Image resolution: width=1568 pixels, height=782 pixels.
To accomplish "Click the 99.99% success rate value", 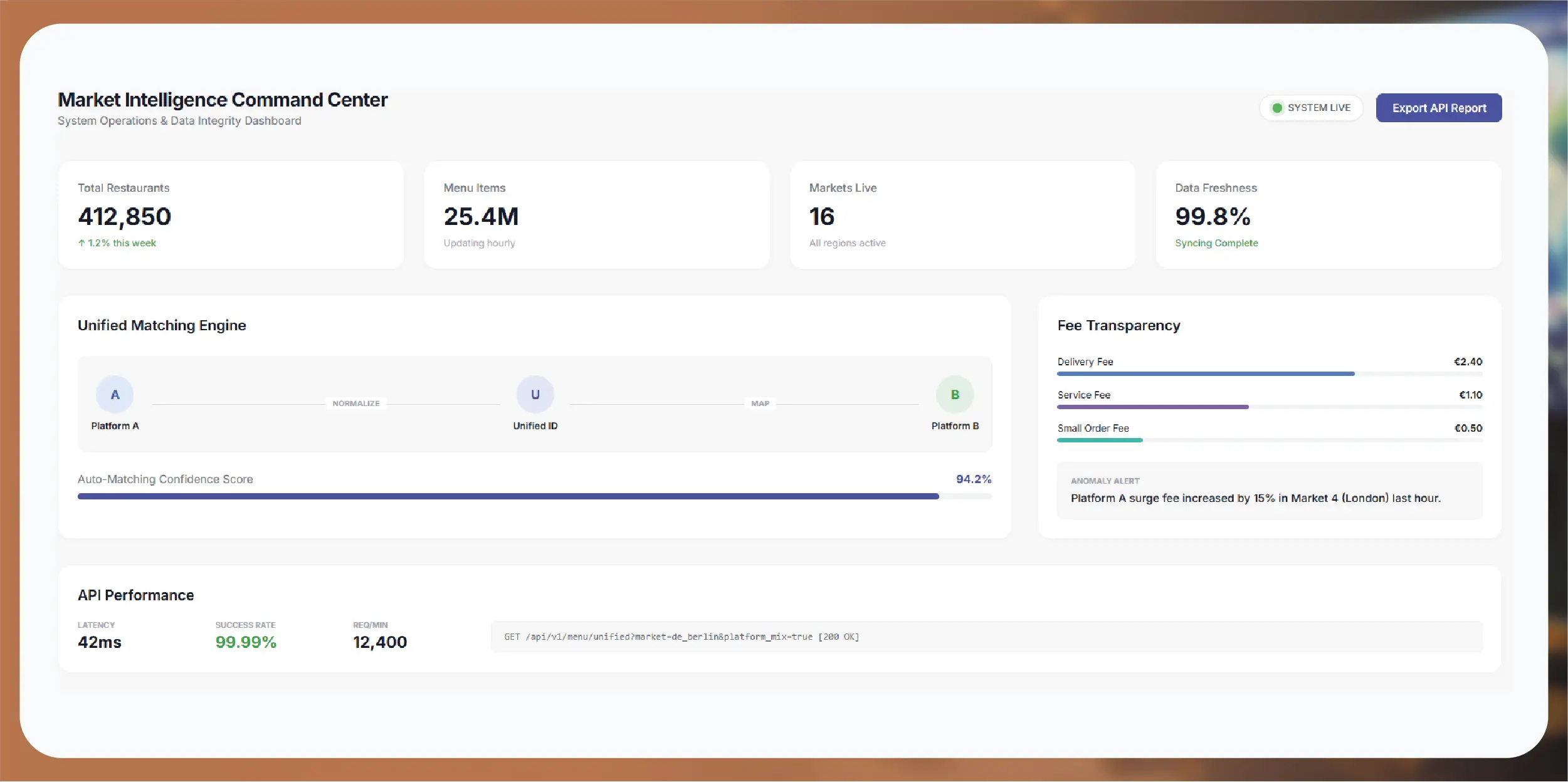I will (246, 642).
